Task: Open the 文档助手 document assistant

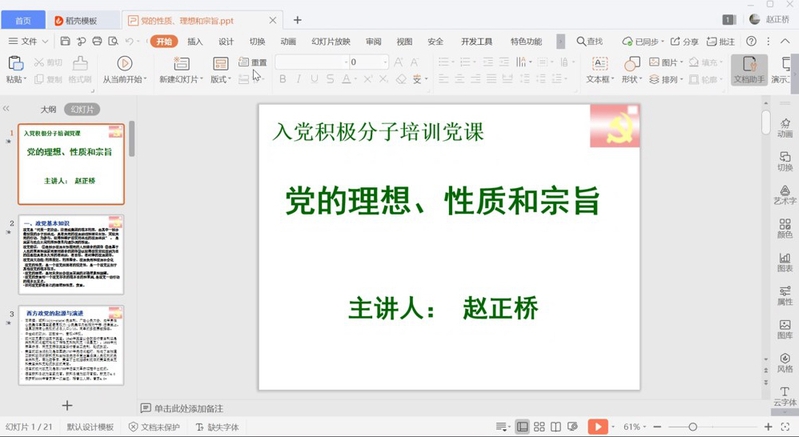Action: [749, 68]
